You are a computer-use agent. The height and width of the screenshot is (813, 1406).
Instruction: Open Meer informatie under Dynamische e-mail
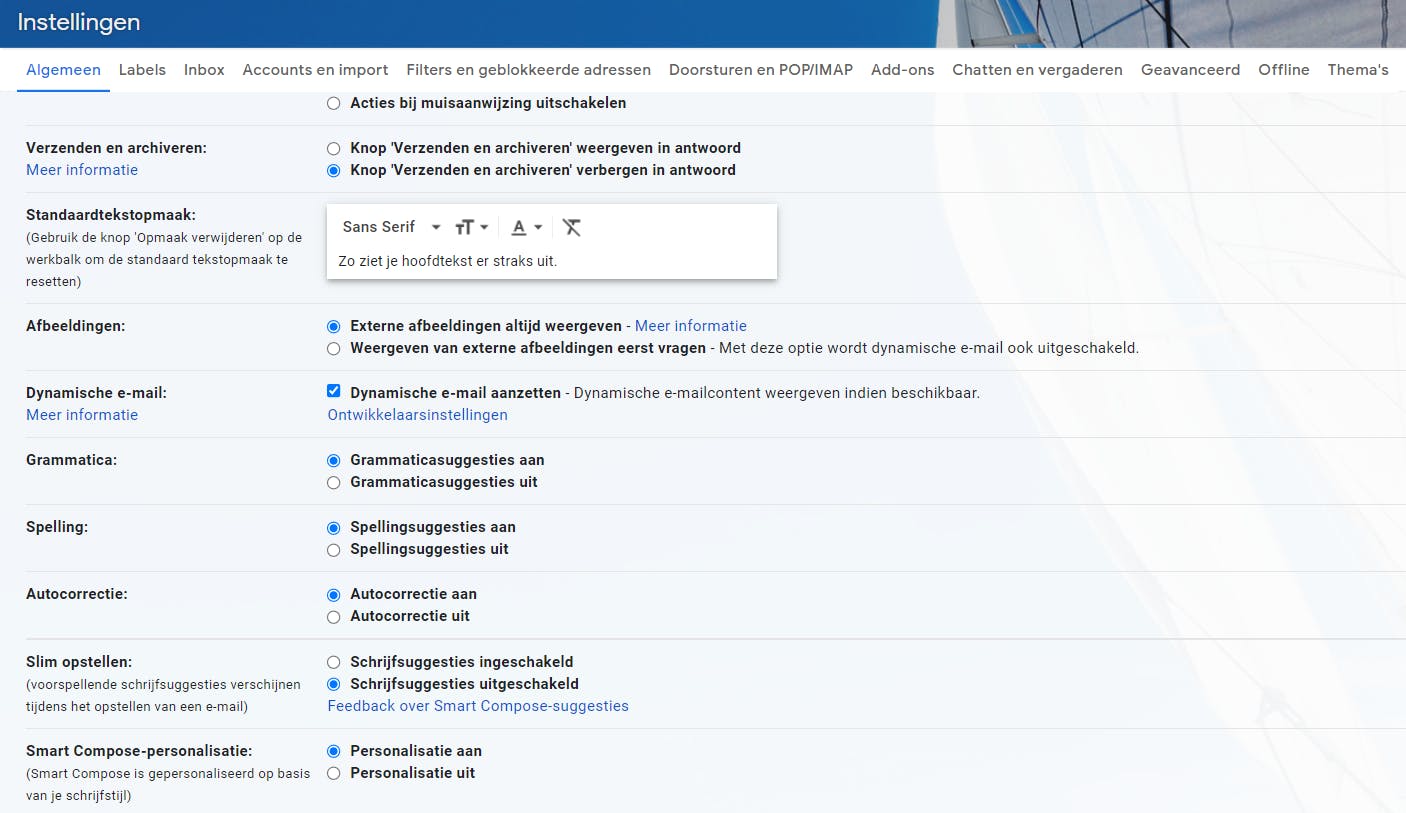[x=82, y=415]
